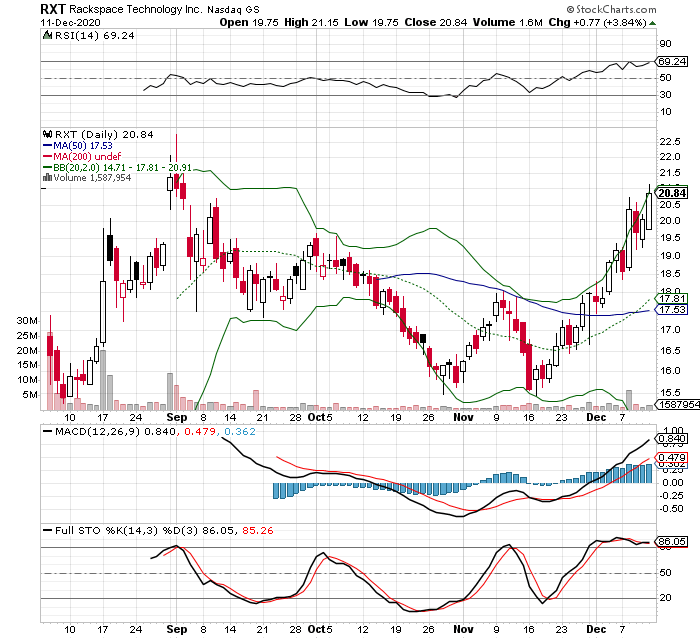Click the red stochastic %D value 85.26

pyautogui.click(x=258, y=530)
